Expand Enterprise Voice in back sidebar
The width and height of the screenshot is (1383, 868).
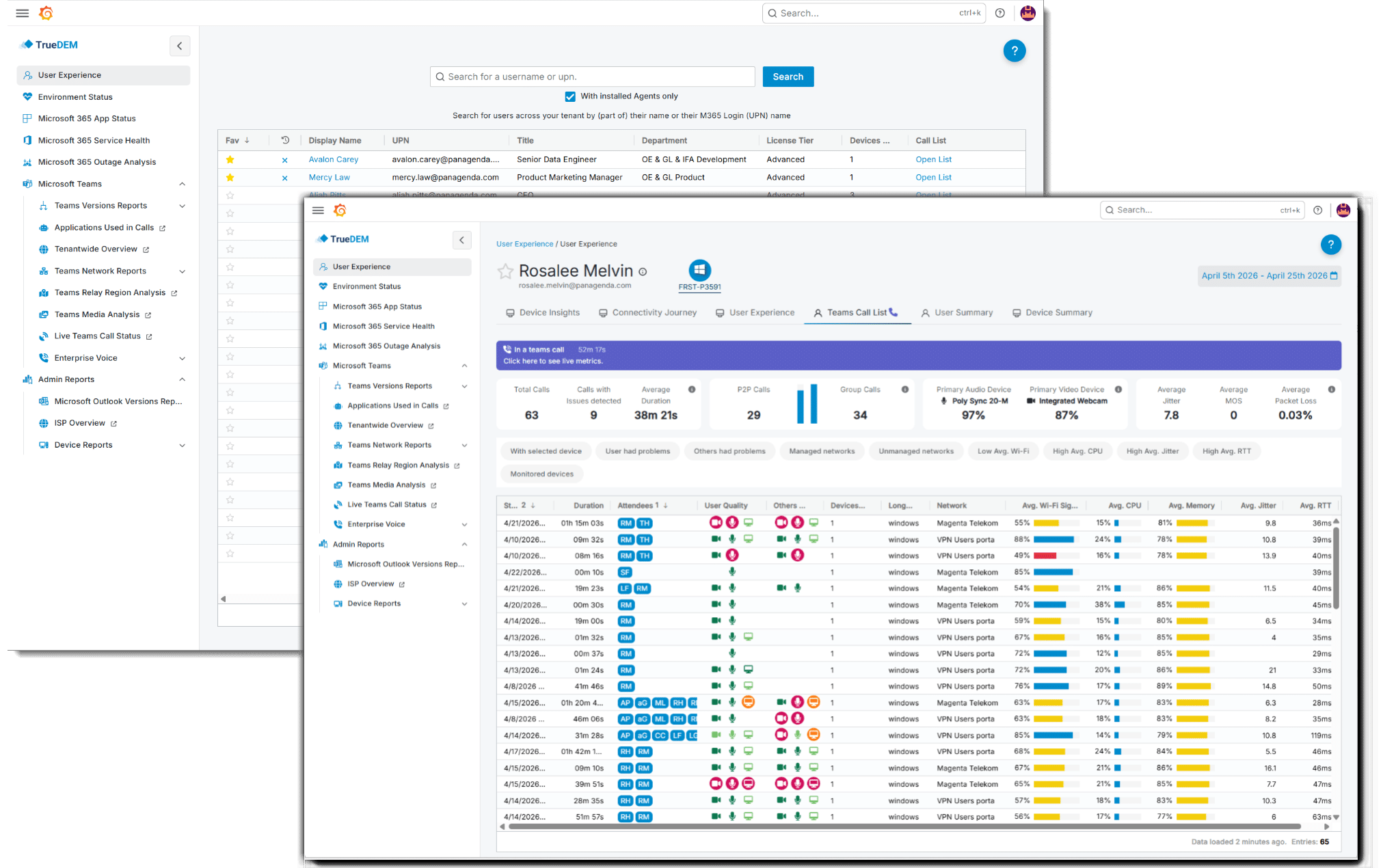click(x=183, y=358)
